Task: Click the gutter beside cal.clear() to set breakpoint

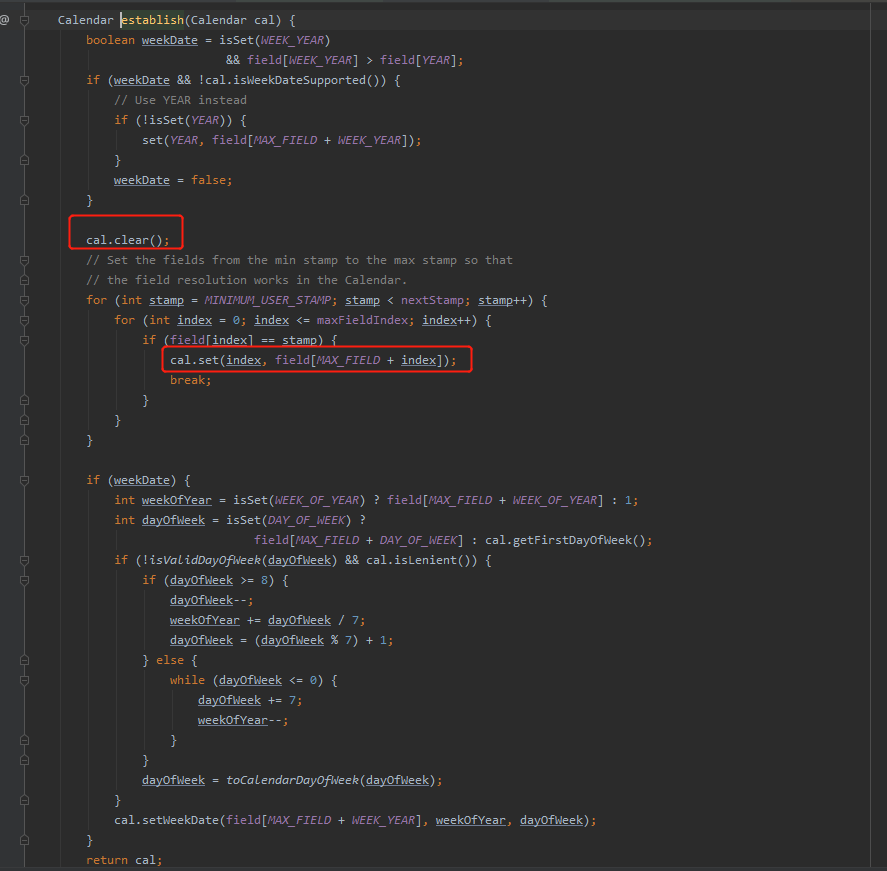Action: point(8,240)
